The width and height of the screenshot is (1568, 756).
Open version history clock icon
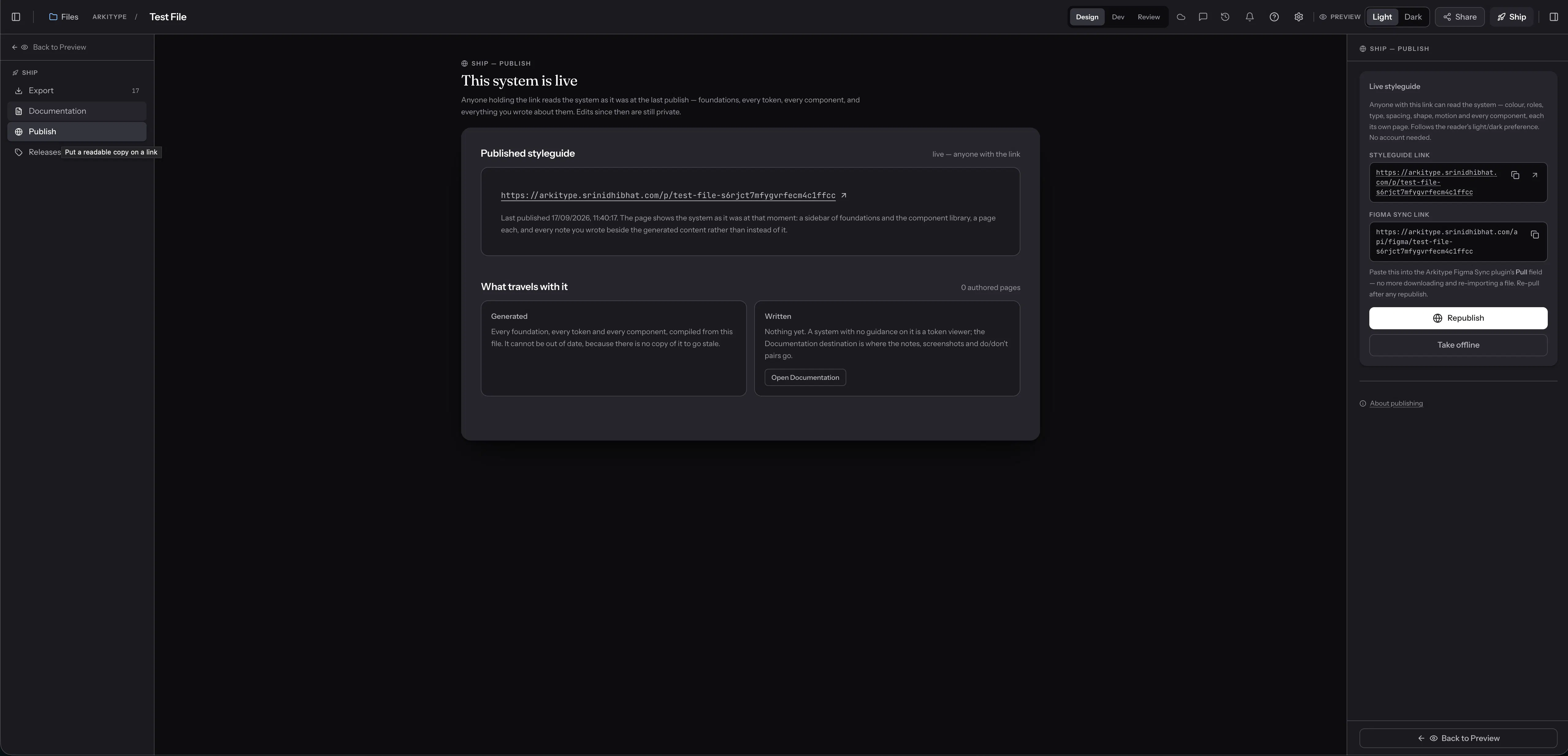point(1225,17)
